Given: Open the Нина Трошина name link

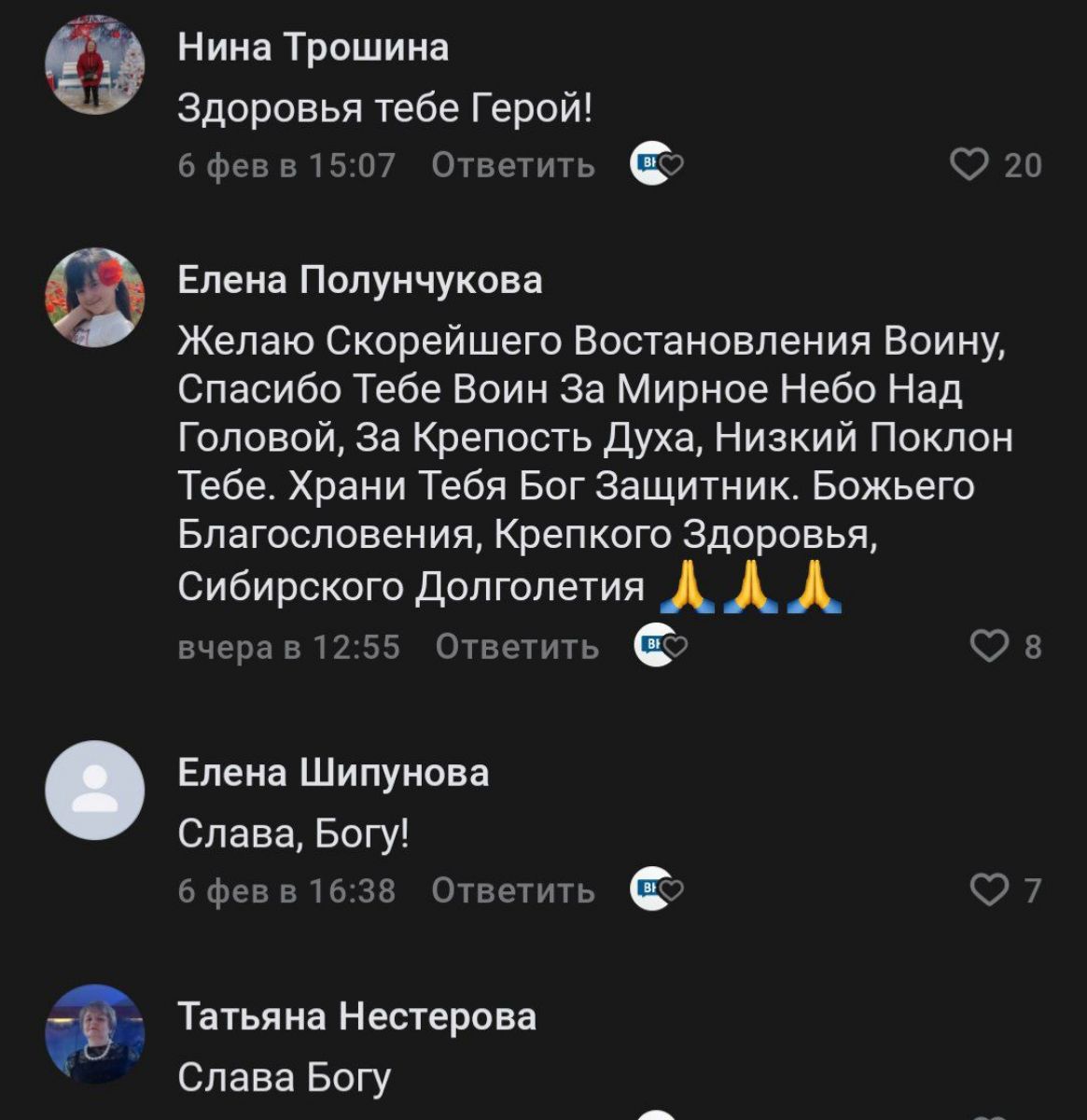Looking at the screenshot, I should tap(313, 47).
